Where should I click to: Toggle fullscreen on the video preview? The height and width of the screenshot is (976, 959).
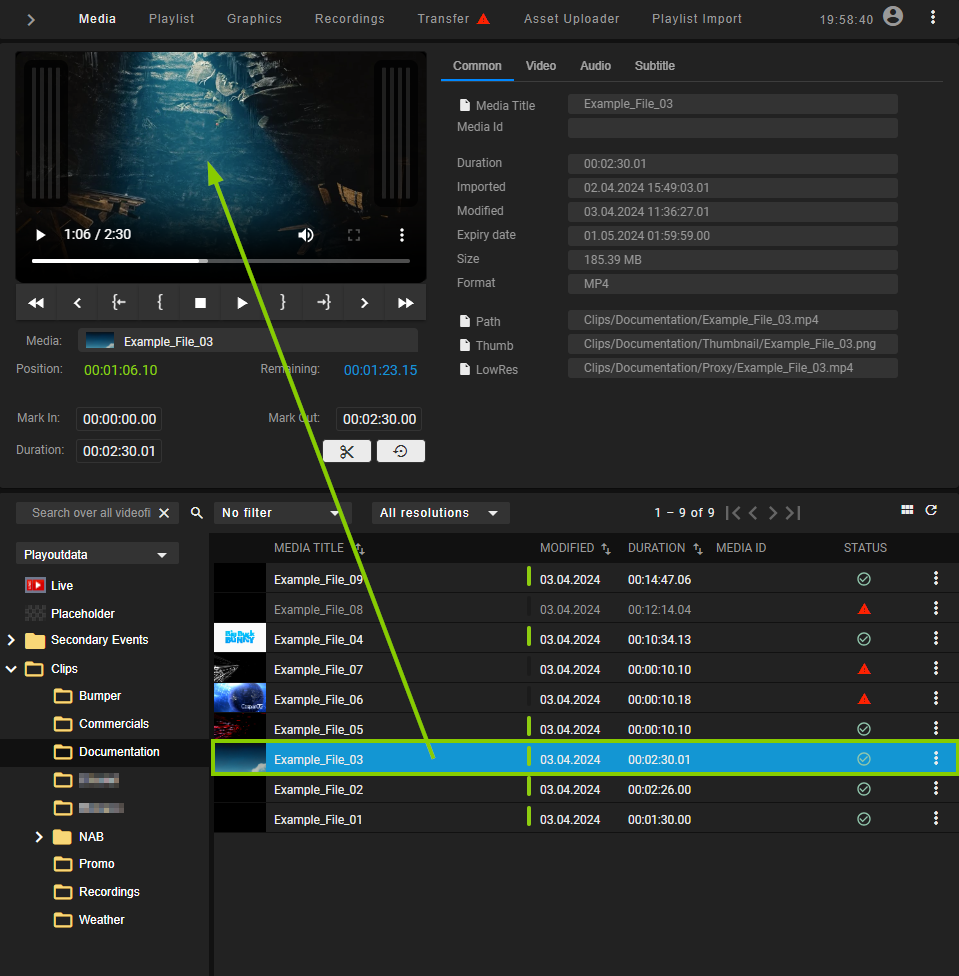(x=354, y=234)
